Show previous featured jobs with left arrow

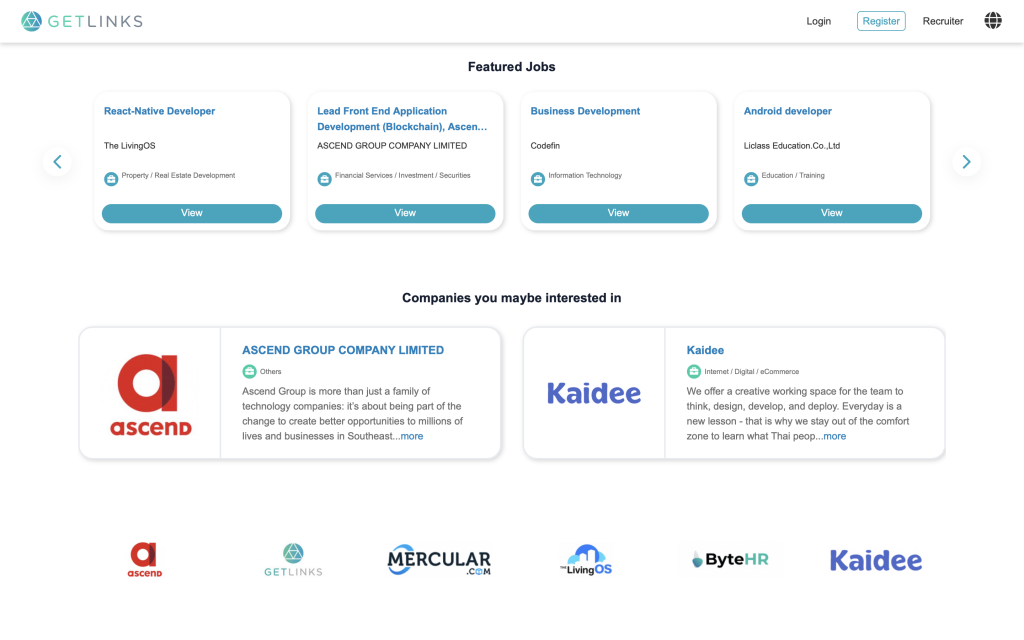[57, 161]
